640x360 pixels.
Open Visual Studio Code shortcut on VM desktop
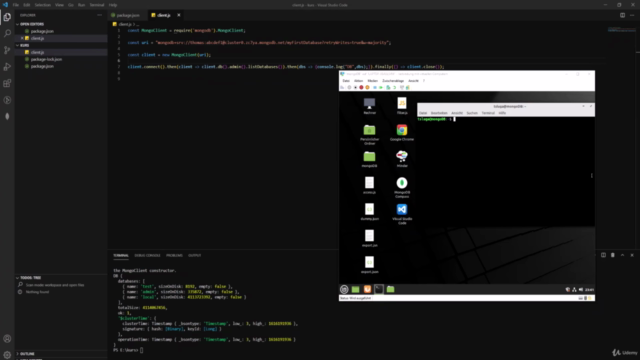[x=402, y=214]
